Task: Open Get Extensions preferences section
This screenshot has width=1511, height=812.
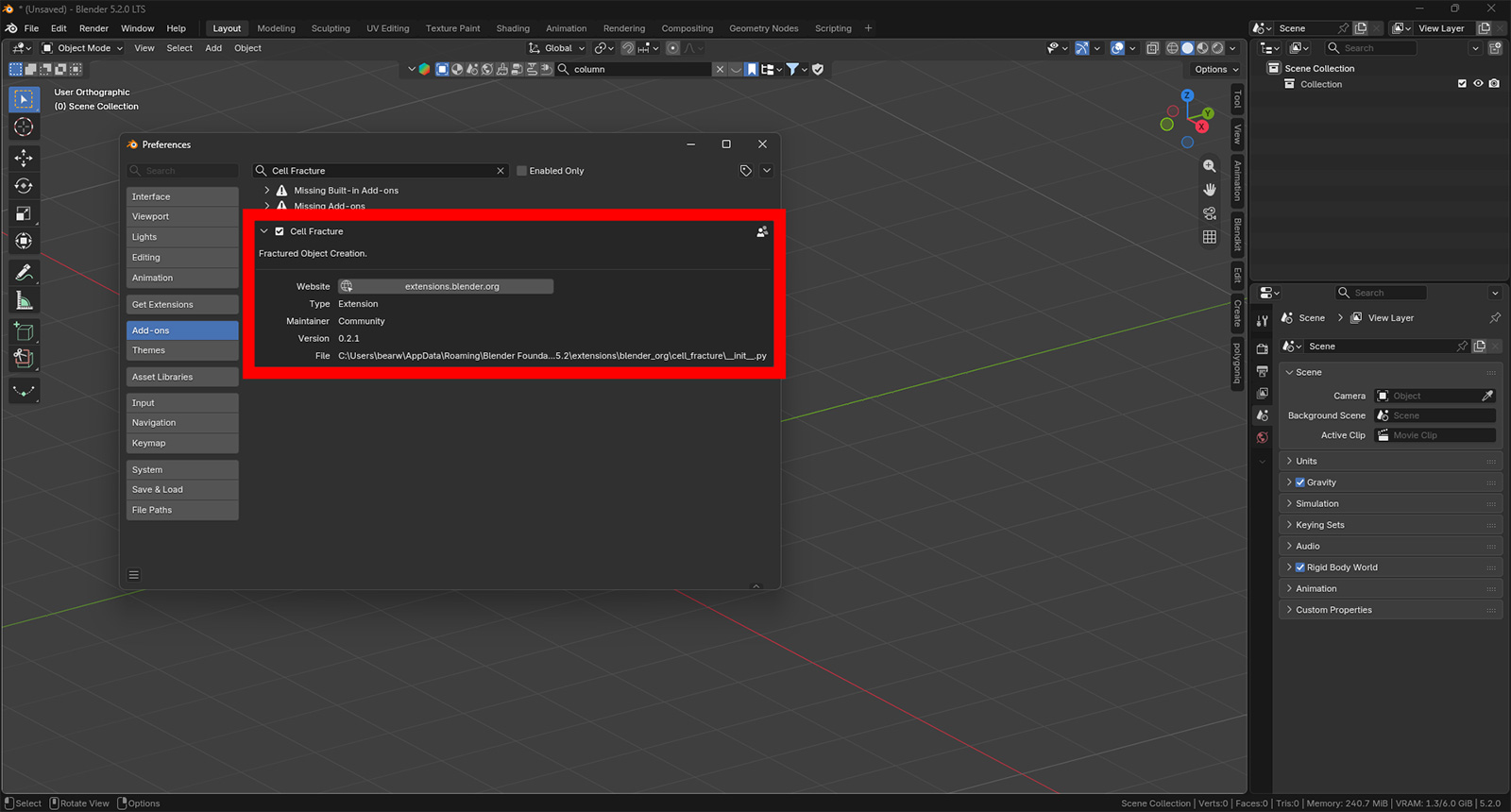Action: 182,305
